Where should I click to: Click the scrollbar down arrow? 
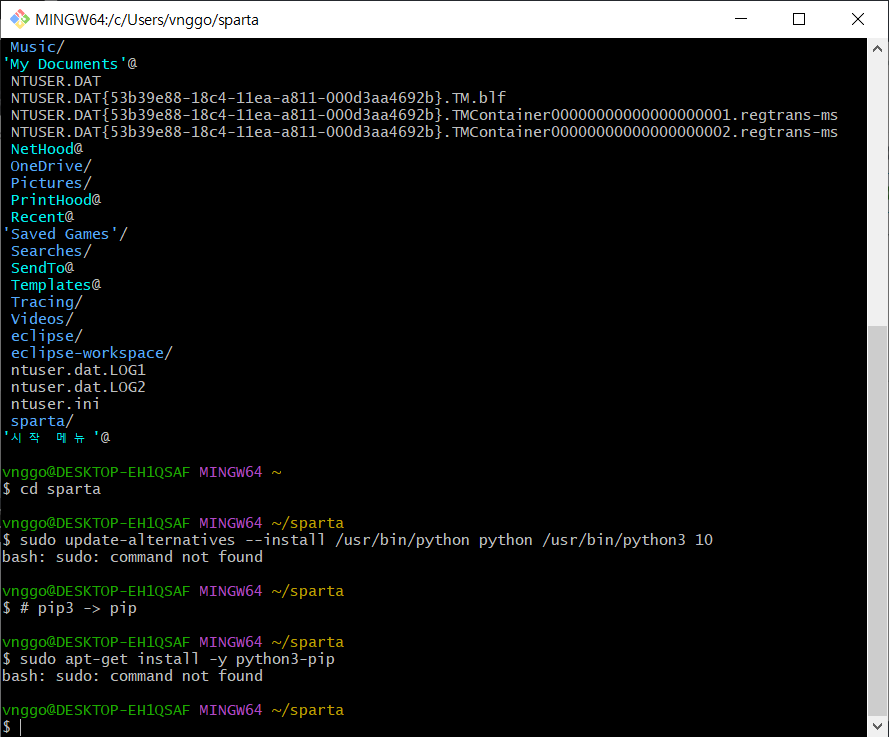[878, 726]
